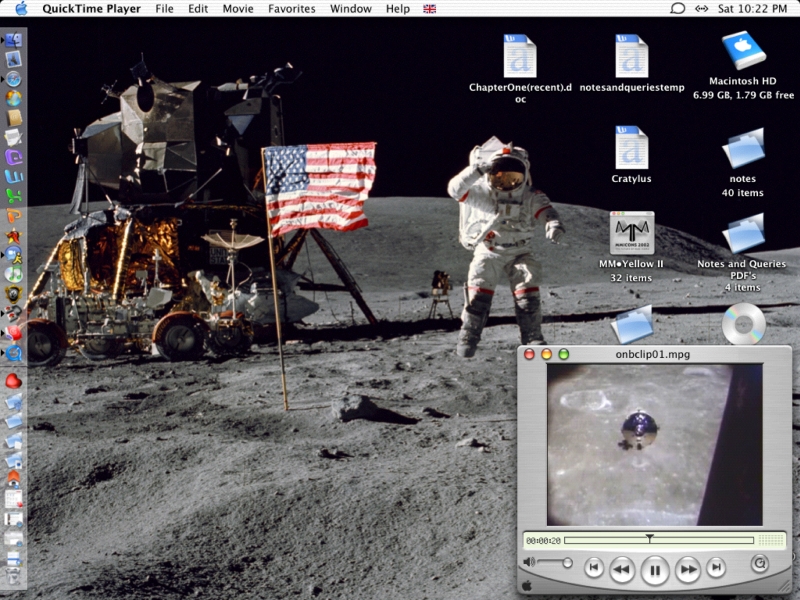Open the Favorites menu
This screenshot has height=600, width=800.
[x=291, y=9]
